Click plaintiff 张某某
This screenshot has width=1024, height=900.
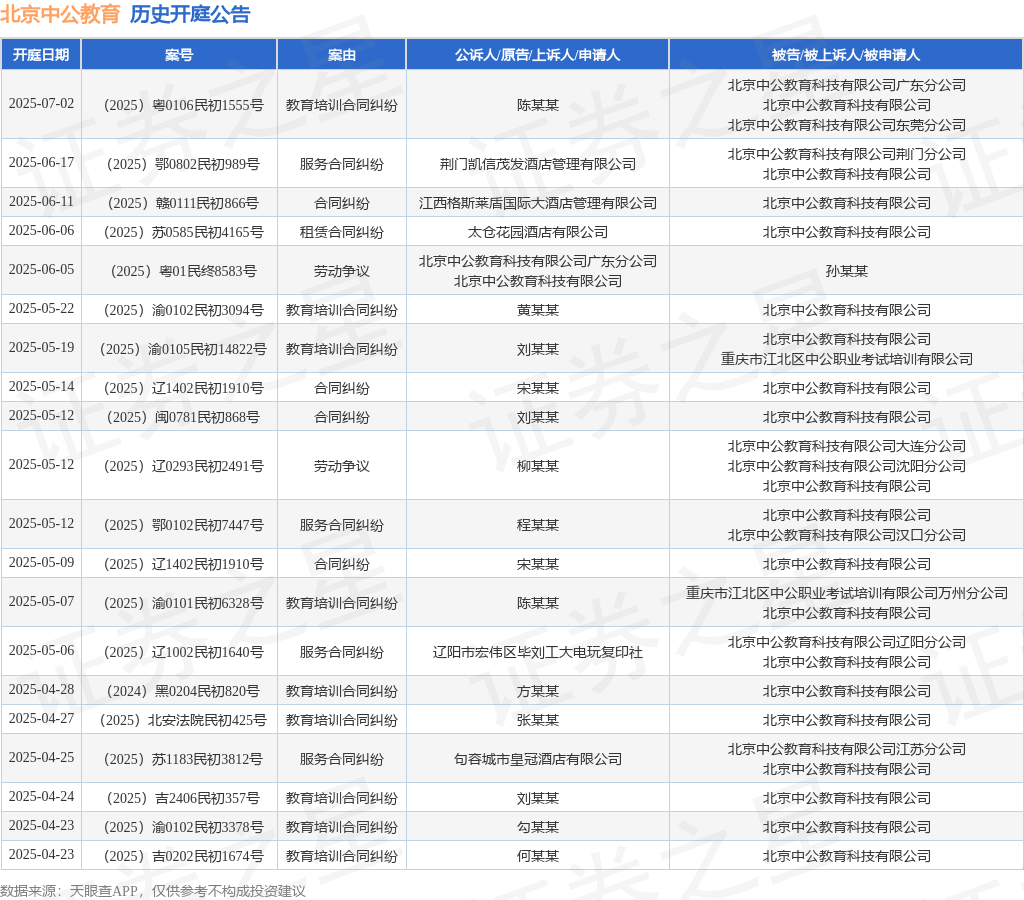pos(537,720)
